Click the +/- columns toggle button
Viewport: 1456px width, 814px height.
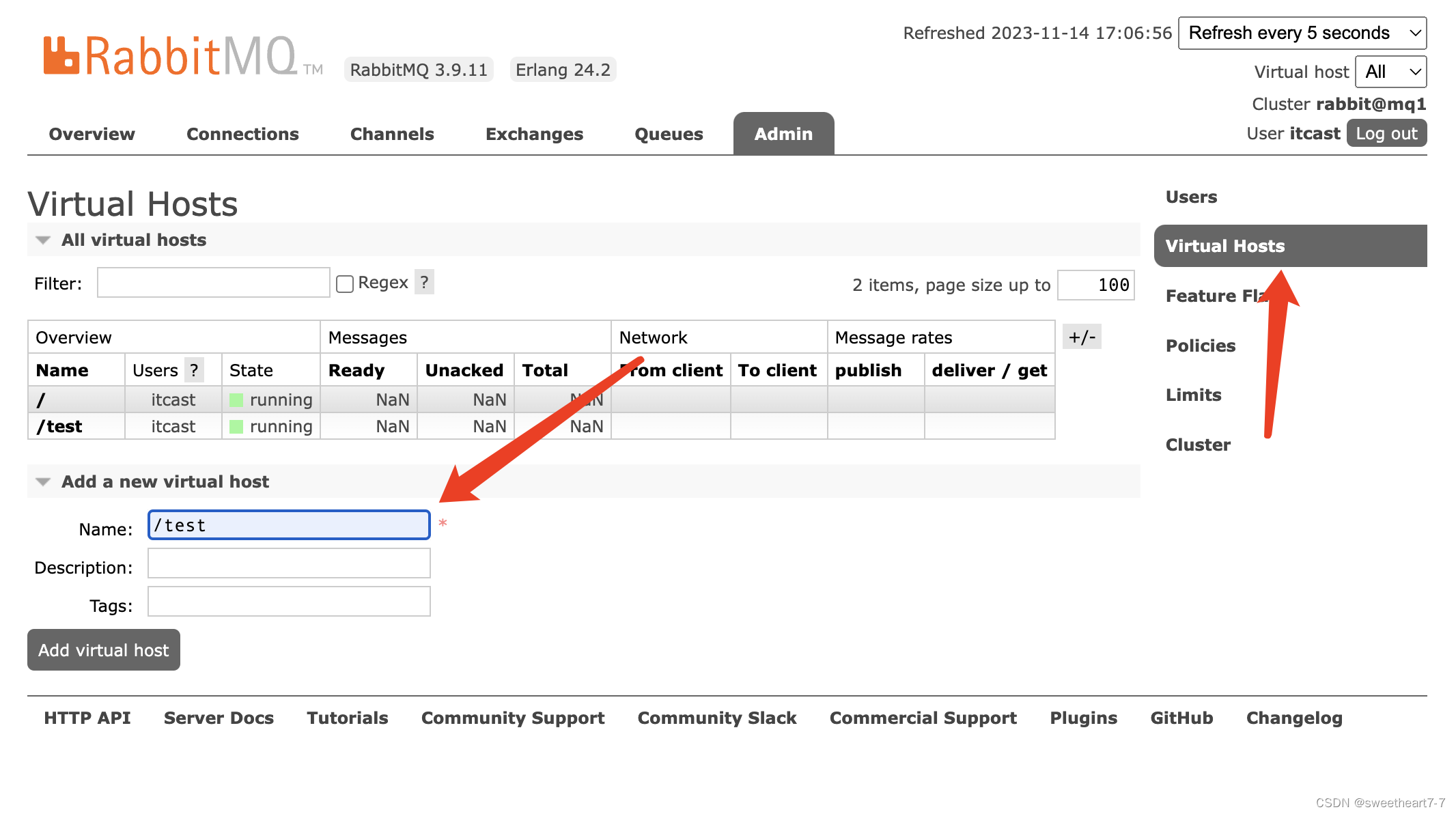click(1081, 336)
